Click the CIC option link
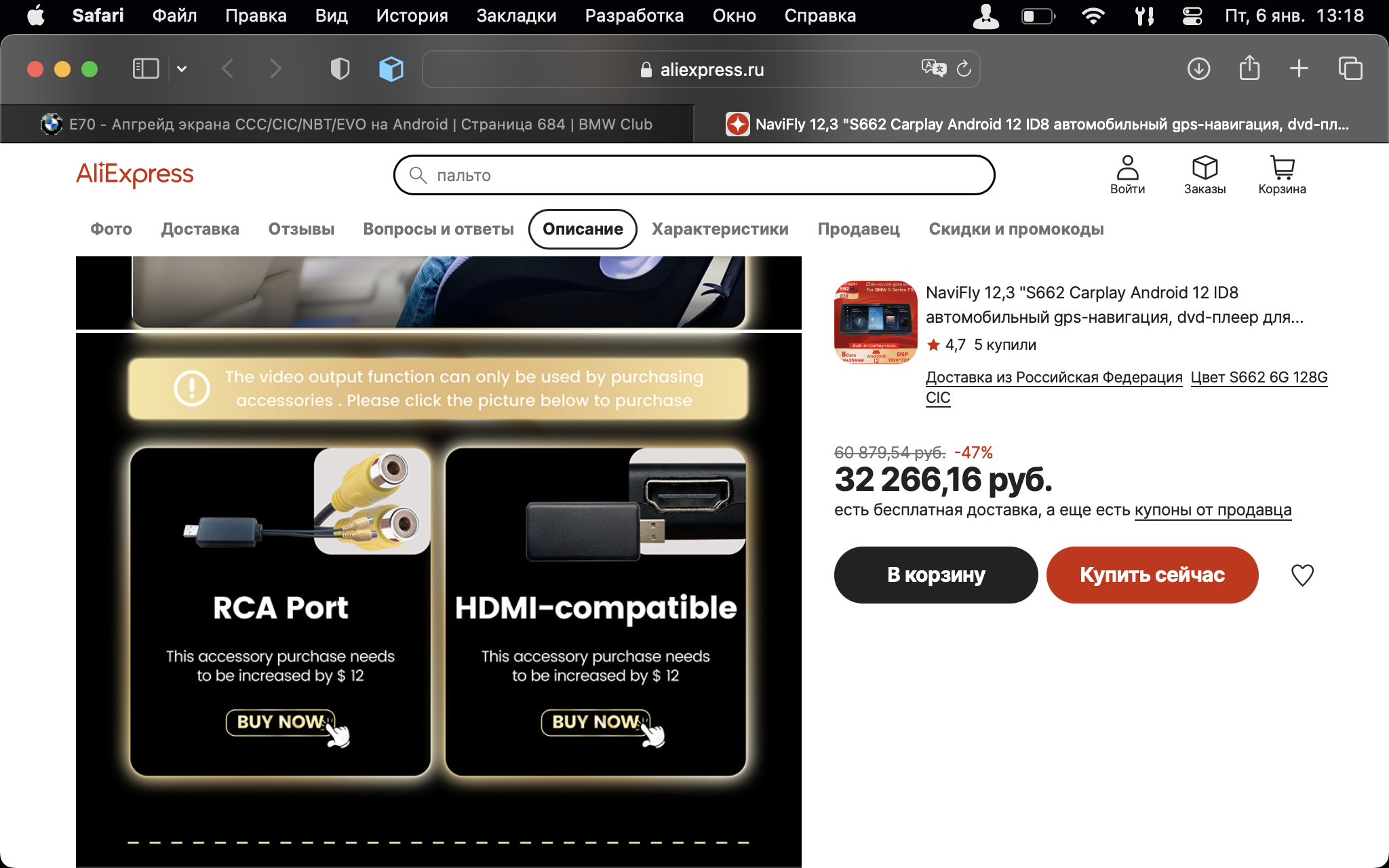The height and width of the screenshot is (868, 1389). 938,397
